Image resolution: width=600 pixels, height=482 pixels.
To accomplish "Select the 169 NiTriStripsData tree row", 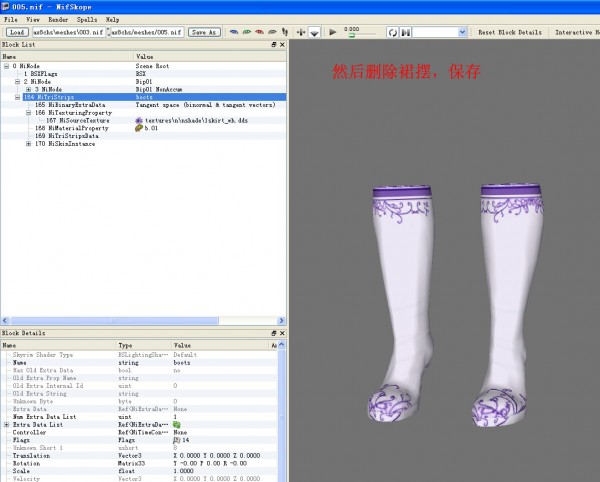I will [x=65, y=136].
